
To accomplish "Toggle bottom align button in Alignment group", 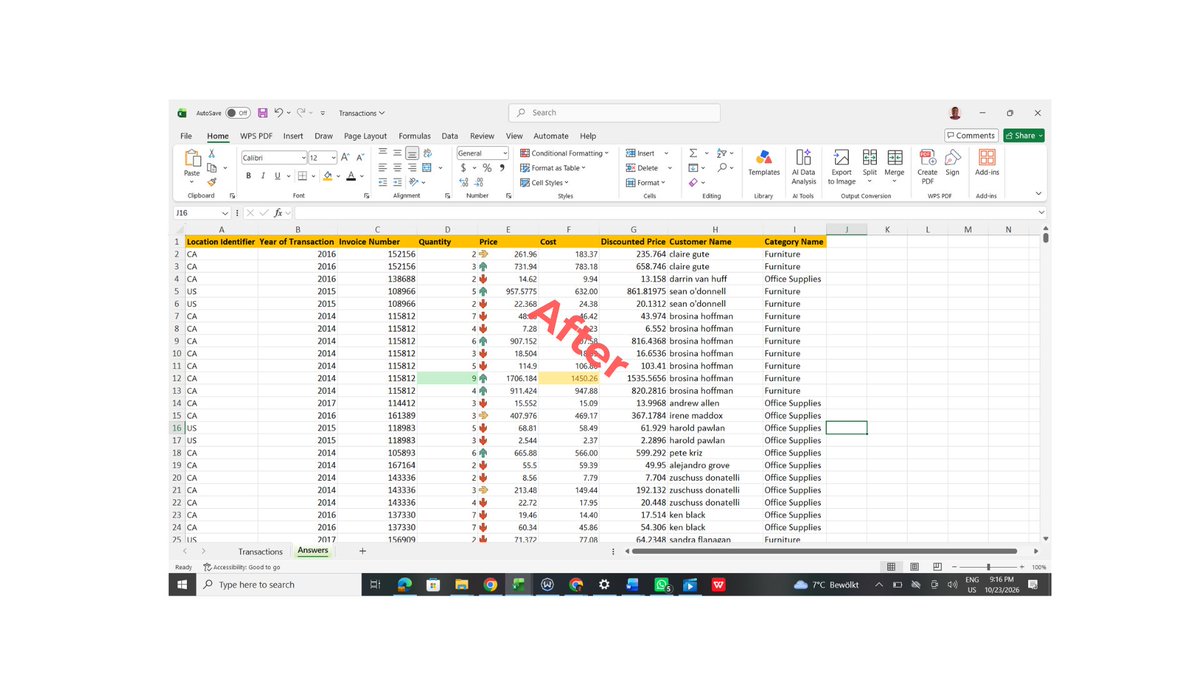I will point(412,153).
